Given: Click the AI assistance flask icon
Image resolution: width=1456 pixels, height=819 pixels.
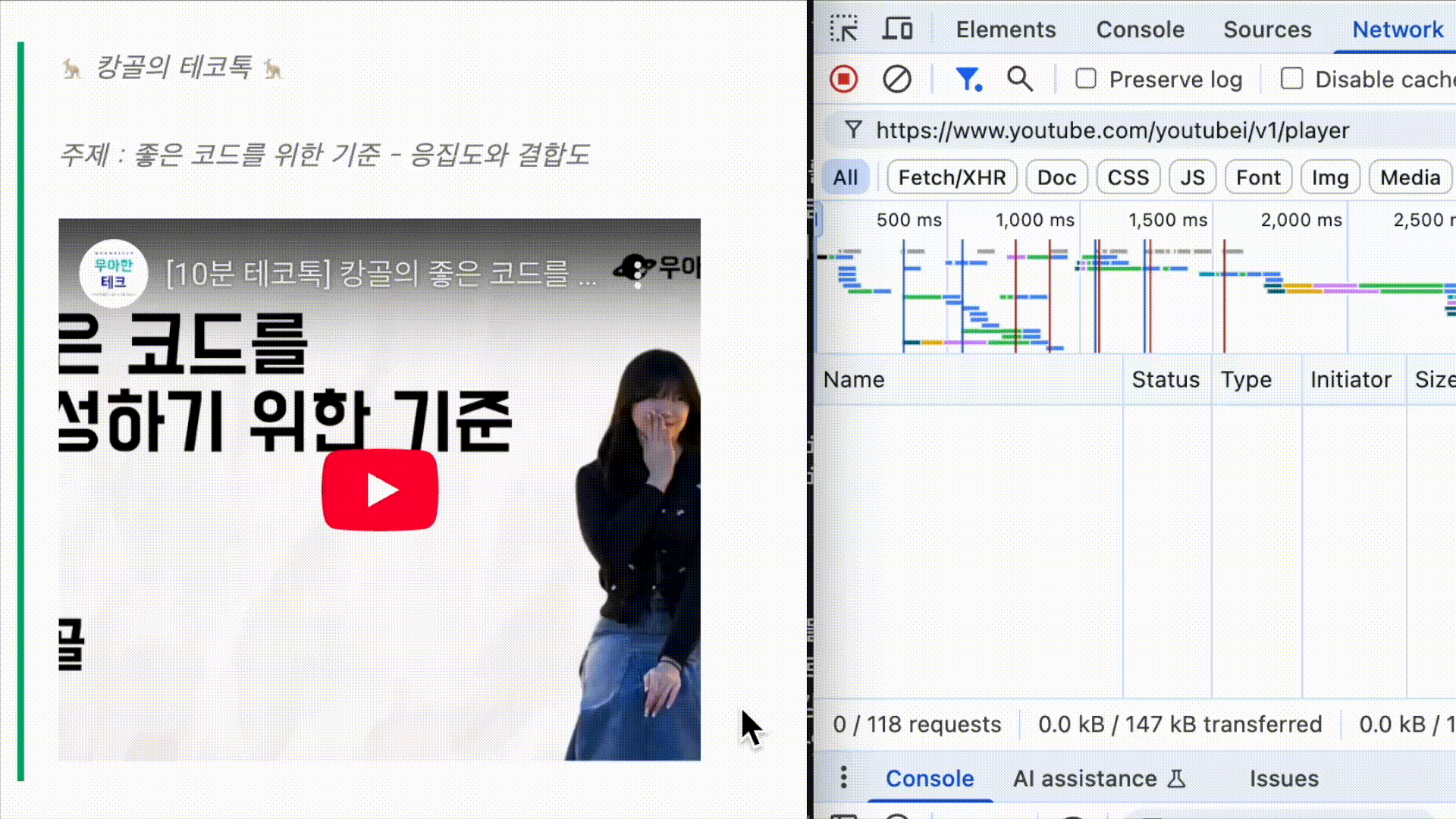Looking at the screenshot, I should click(x=1176, y=779).
